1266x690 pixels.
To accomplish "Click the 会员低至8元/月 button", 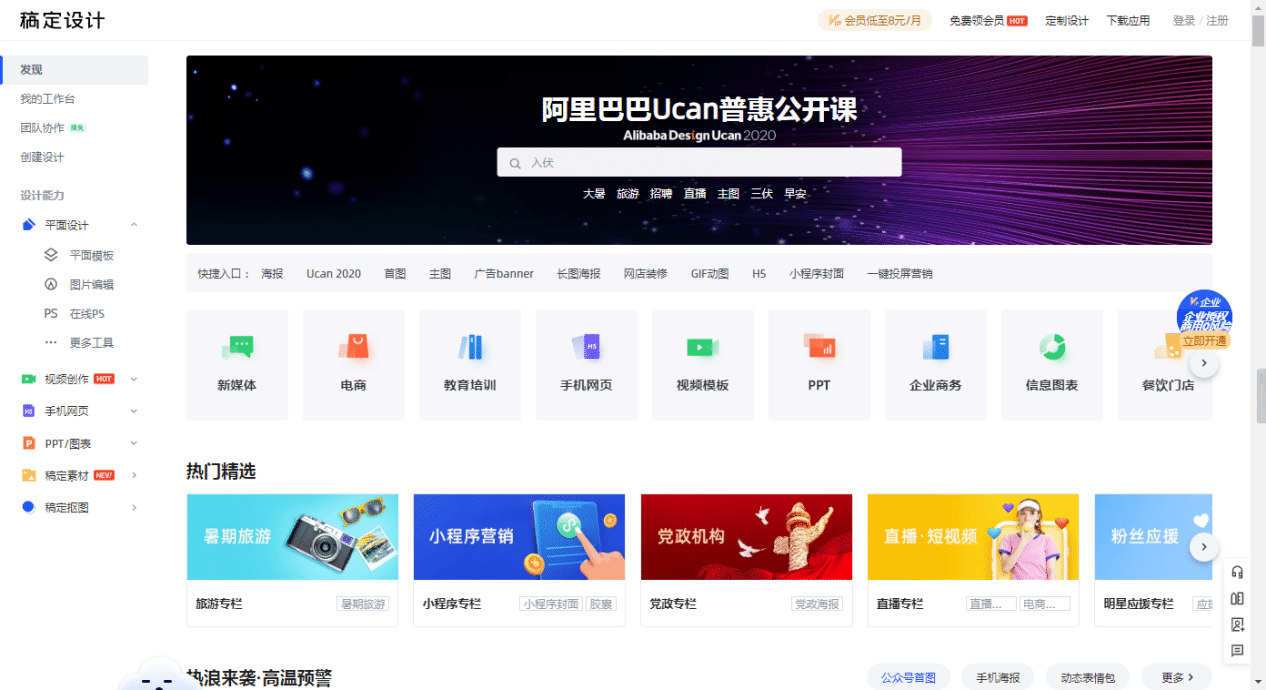I will tap(875, 20).
